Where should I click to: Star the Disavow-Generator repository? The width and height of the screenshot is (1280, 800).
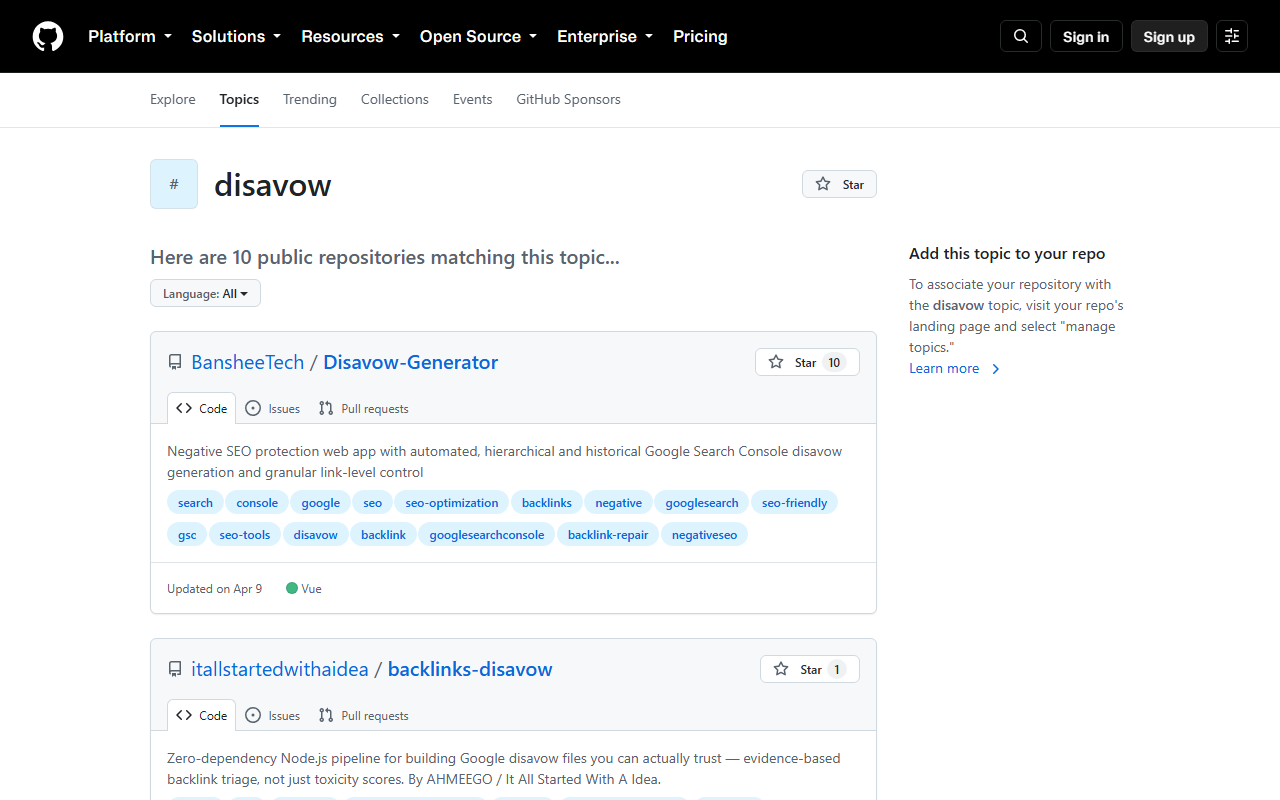point(807,362)
